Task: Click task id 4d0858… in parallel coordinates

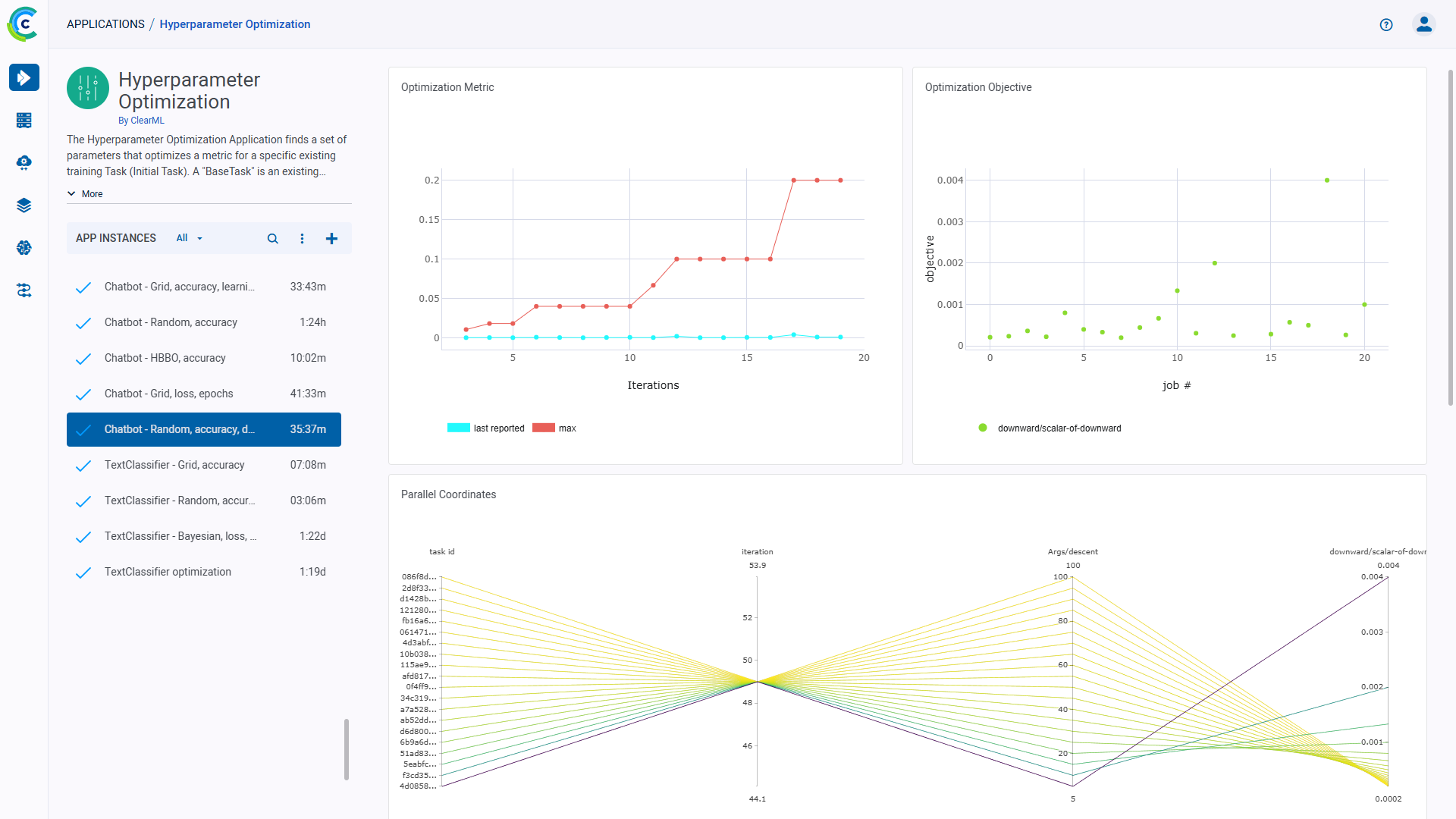Action: [x=418, y=786]
